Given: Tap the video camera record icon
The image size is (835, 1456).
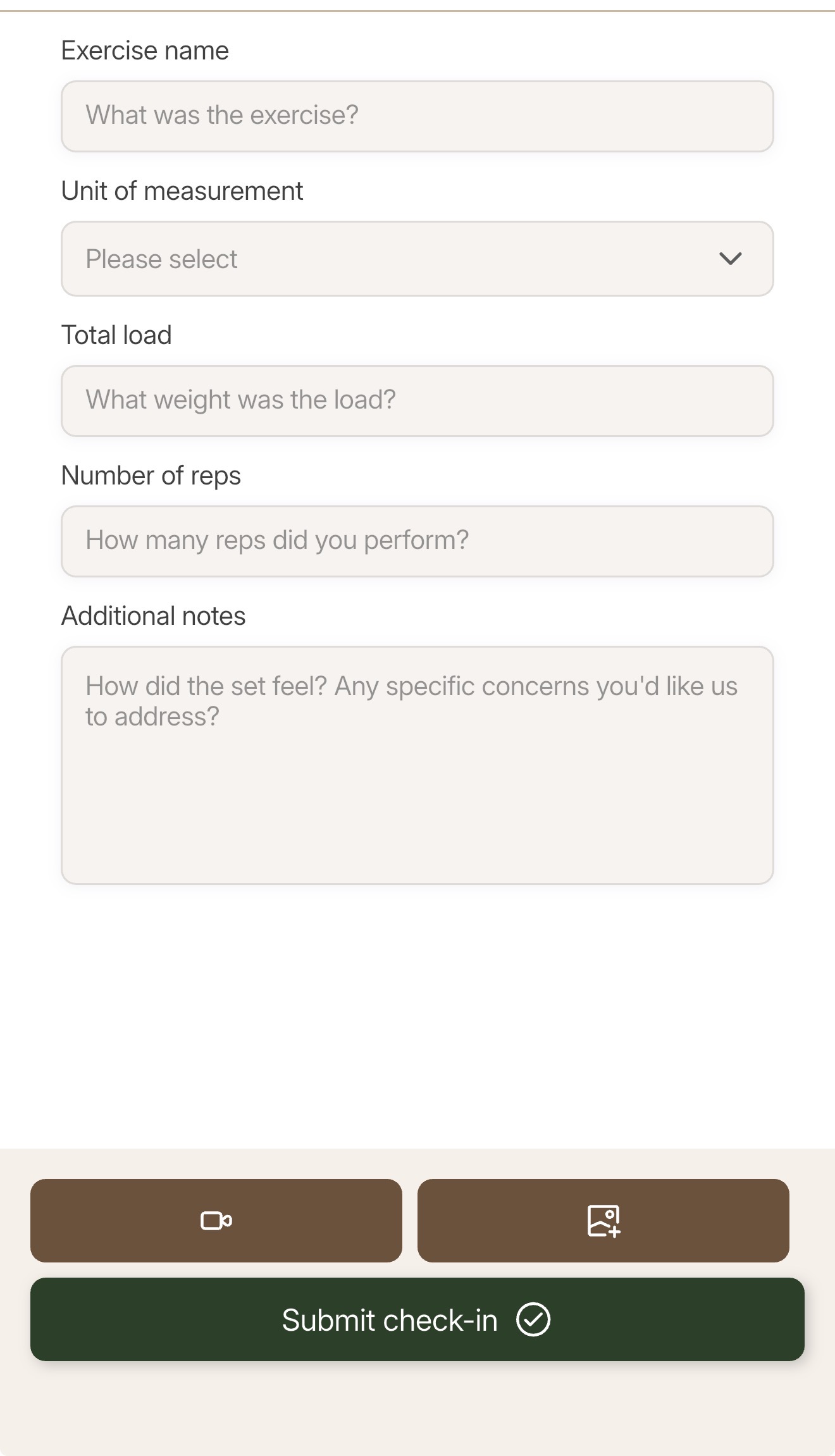Looking at the screenshot, I should click(216, 1220).
